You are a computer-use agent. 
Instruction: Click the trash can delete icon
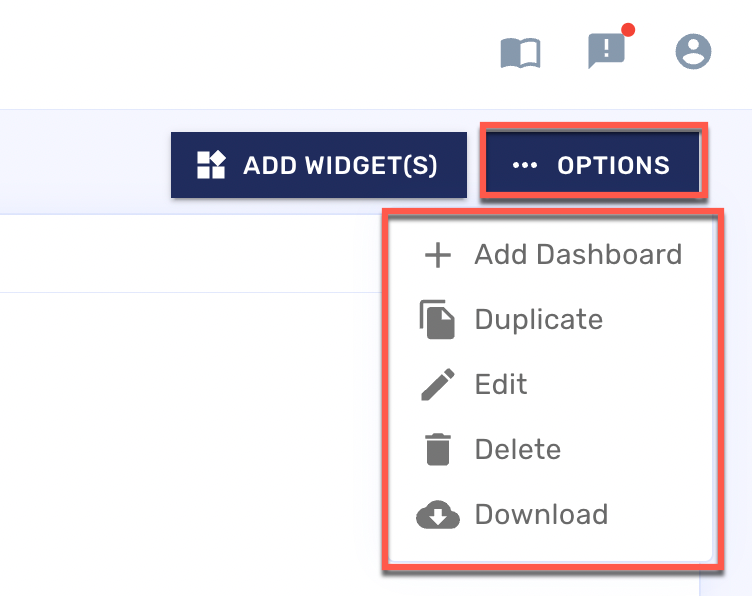[x=438, y=450]
